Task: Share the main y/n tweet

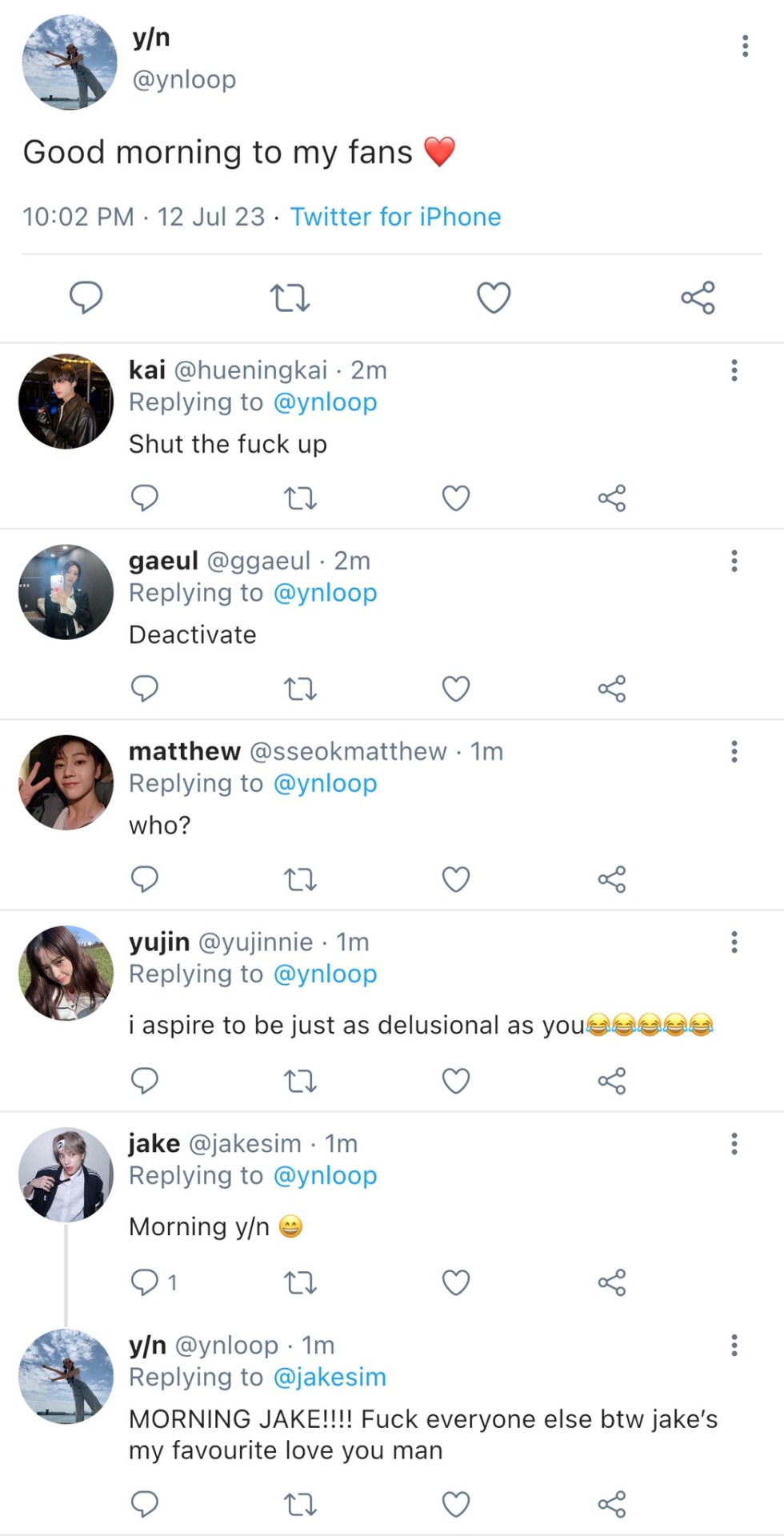Action: (x=698, y=298)
